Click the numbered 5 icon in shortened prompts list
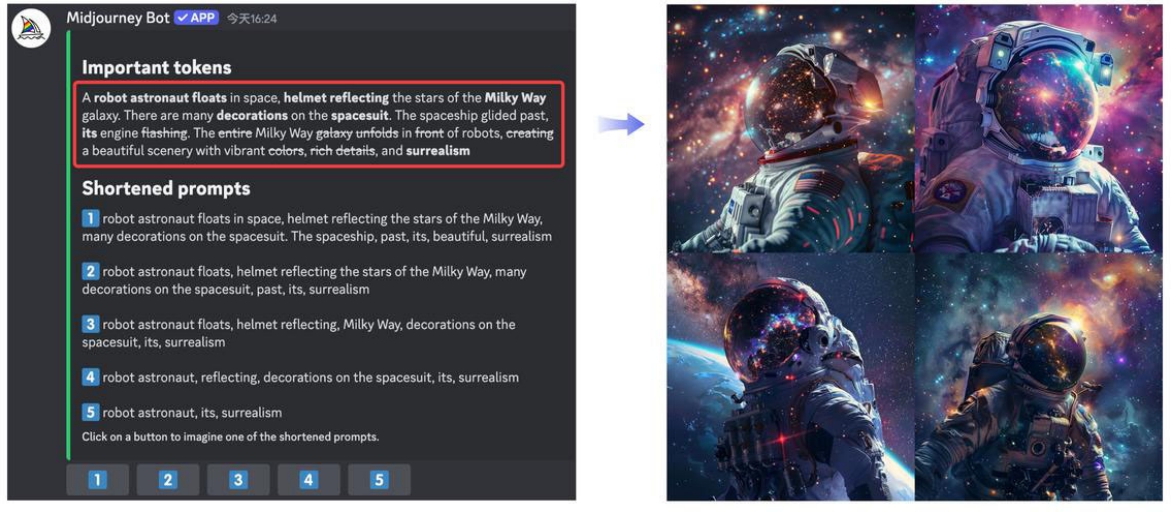 (x=91, y=412)
